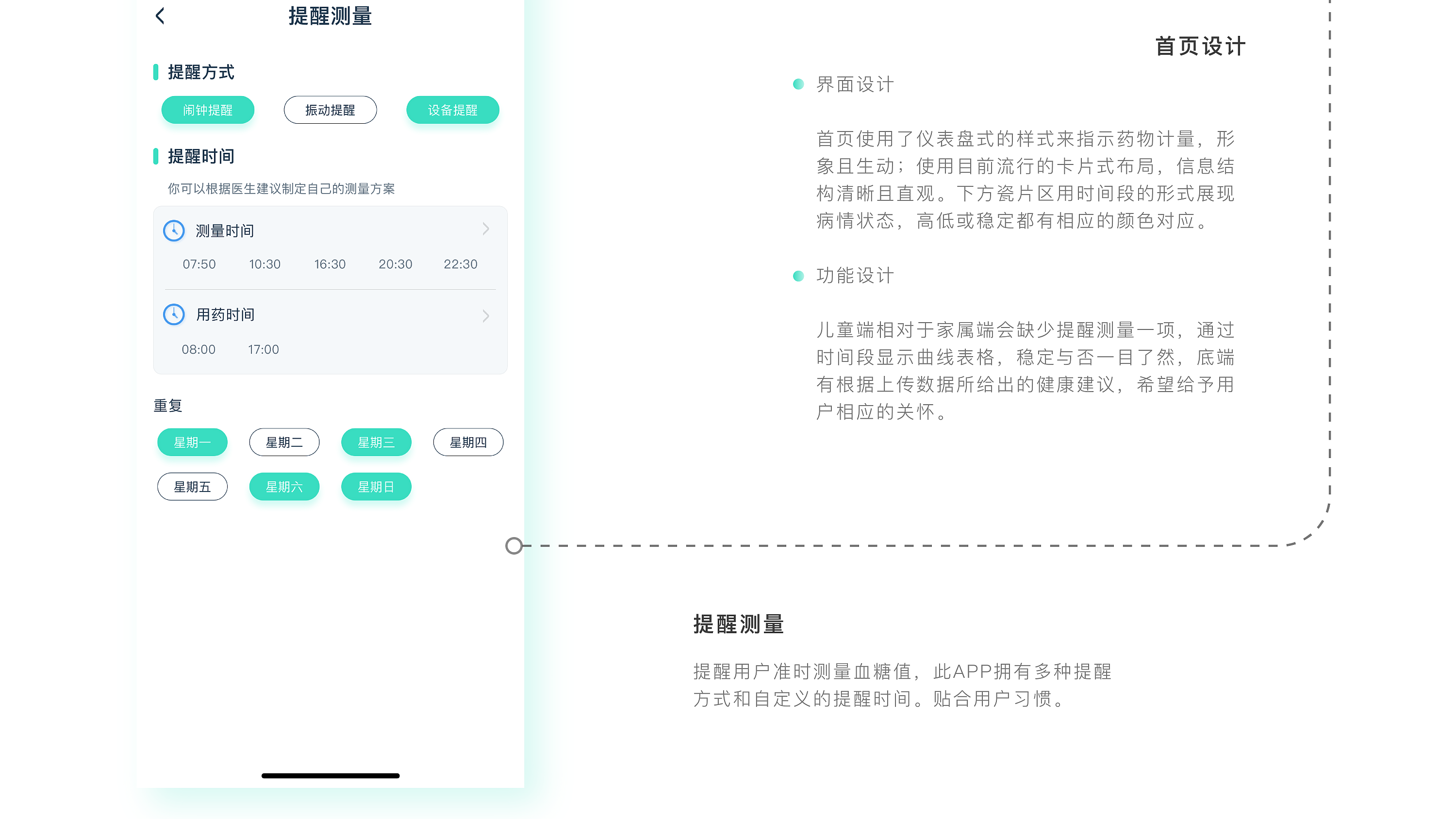Toggle the 闹钟提醒 reminder option
The image size is (1456, 819).
pos(207,110)
